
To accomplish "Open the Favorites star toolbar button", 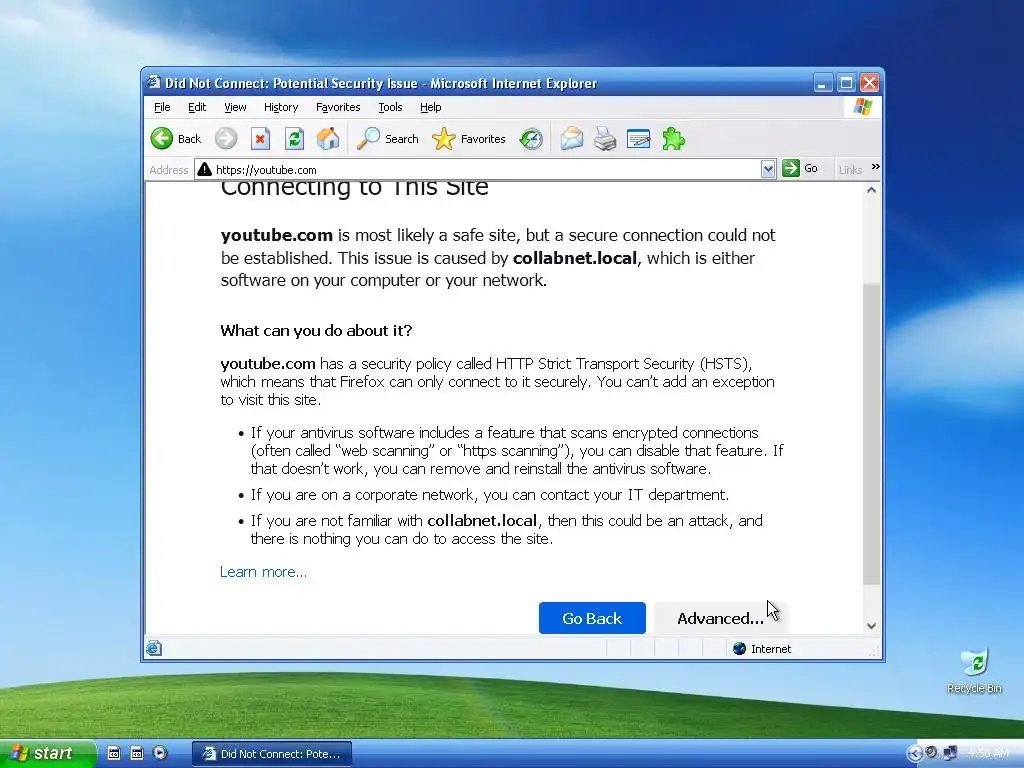I will [469, 138].
